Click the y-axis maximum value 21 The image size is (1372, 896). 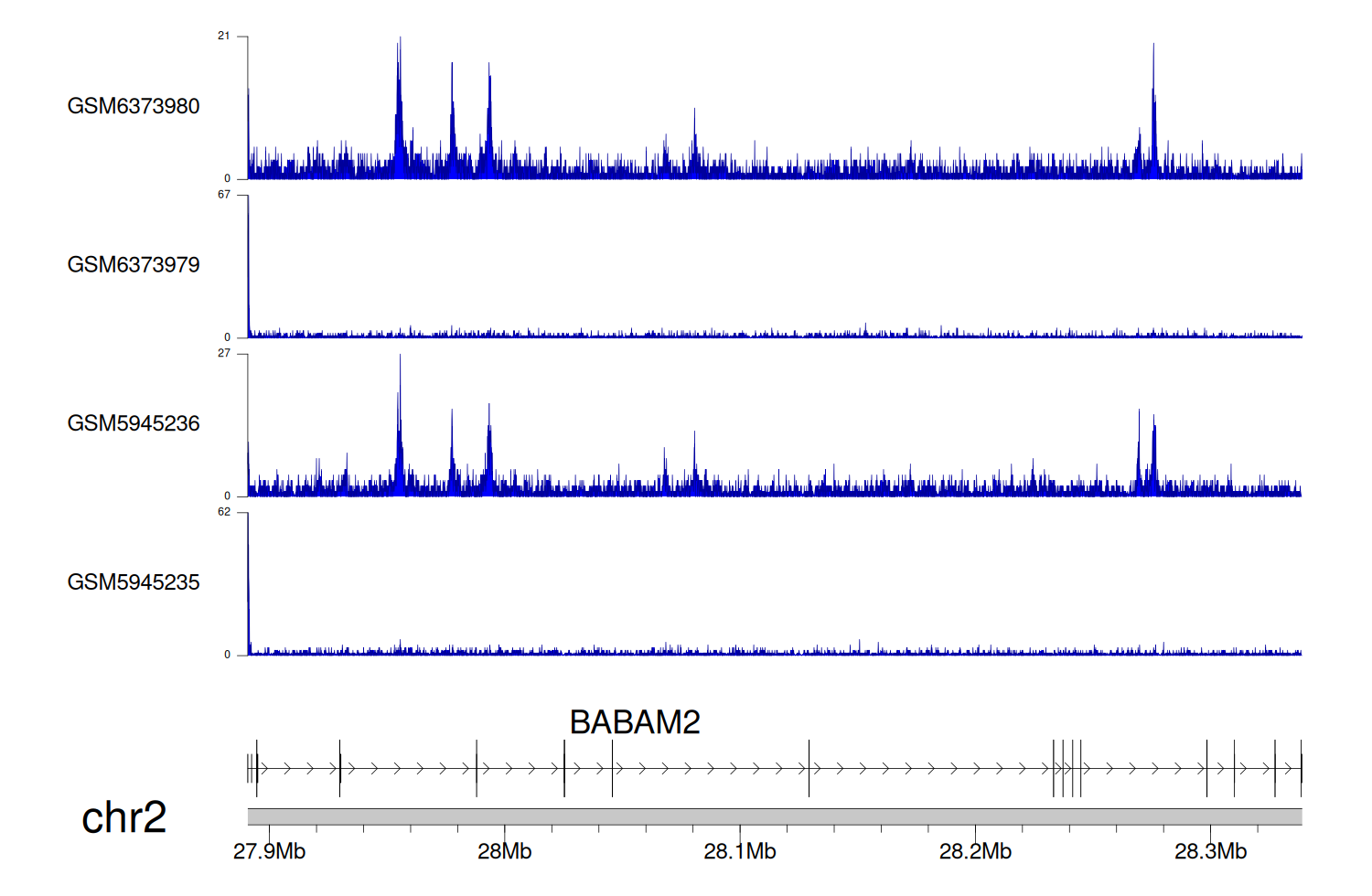coord(224,36)
